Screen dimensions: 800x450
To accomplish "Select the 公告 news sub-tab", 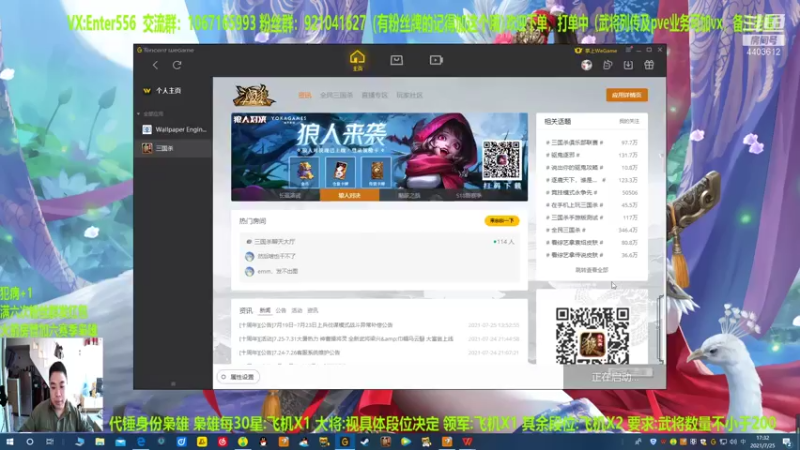I will (281, 310).
